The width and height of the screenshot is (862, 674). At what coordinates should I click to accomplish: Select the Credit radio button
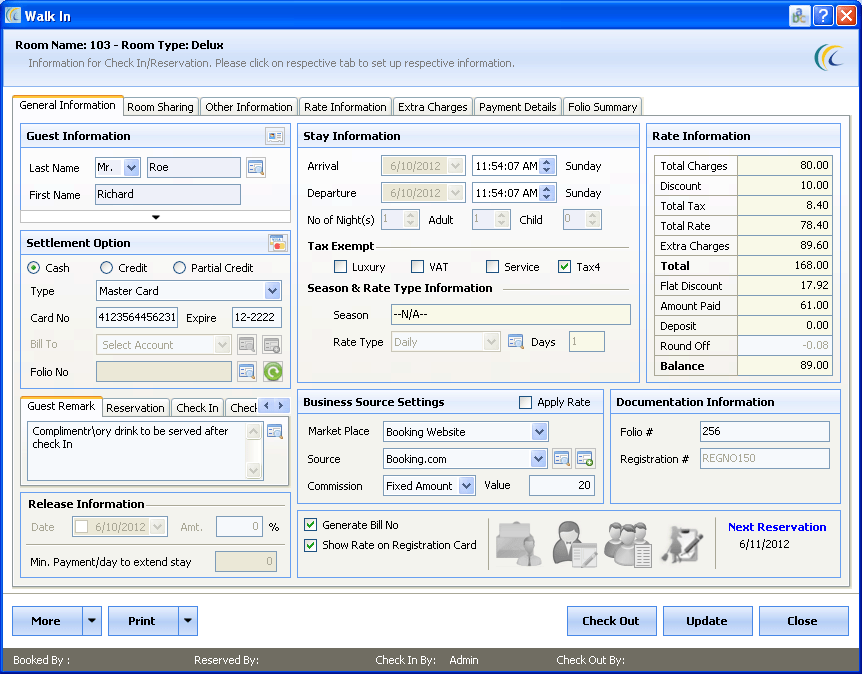(x=107, y=268)
